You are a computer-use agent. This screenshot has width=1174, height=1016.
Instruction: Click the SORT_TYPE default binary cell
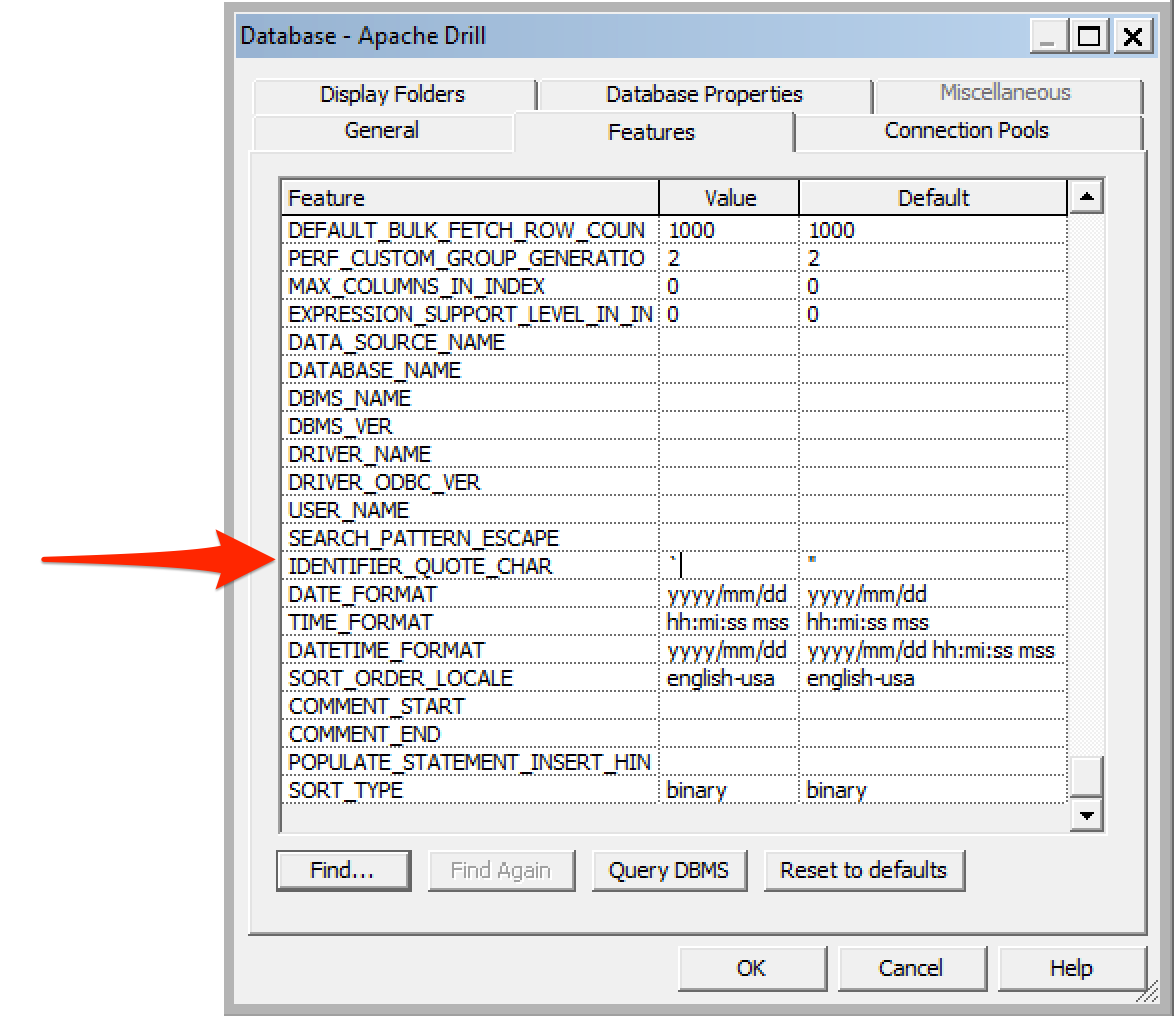coord(932,791)
